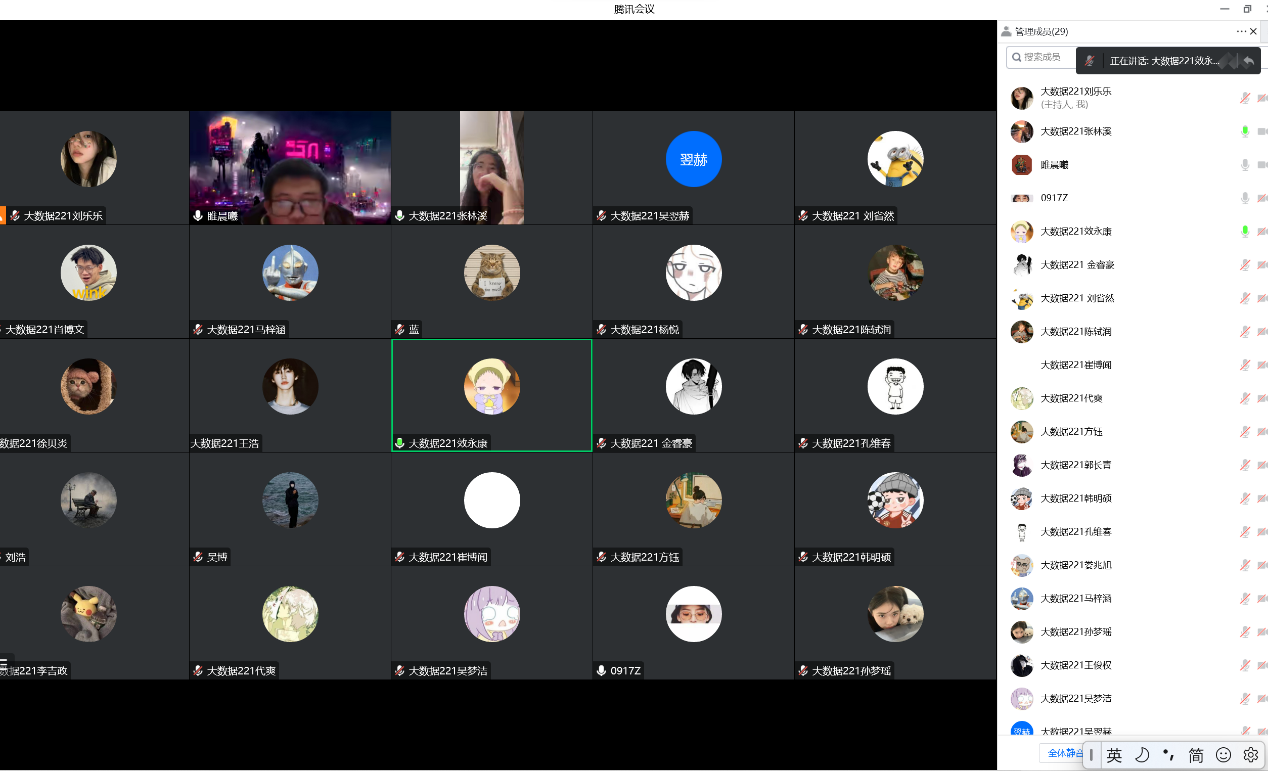Toggle microphone for 雎晨曦 in member list
The height and width of the screenshot is (771, 1268).
(x=1245, y=165)
